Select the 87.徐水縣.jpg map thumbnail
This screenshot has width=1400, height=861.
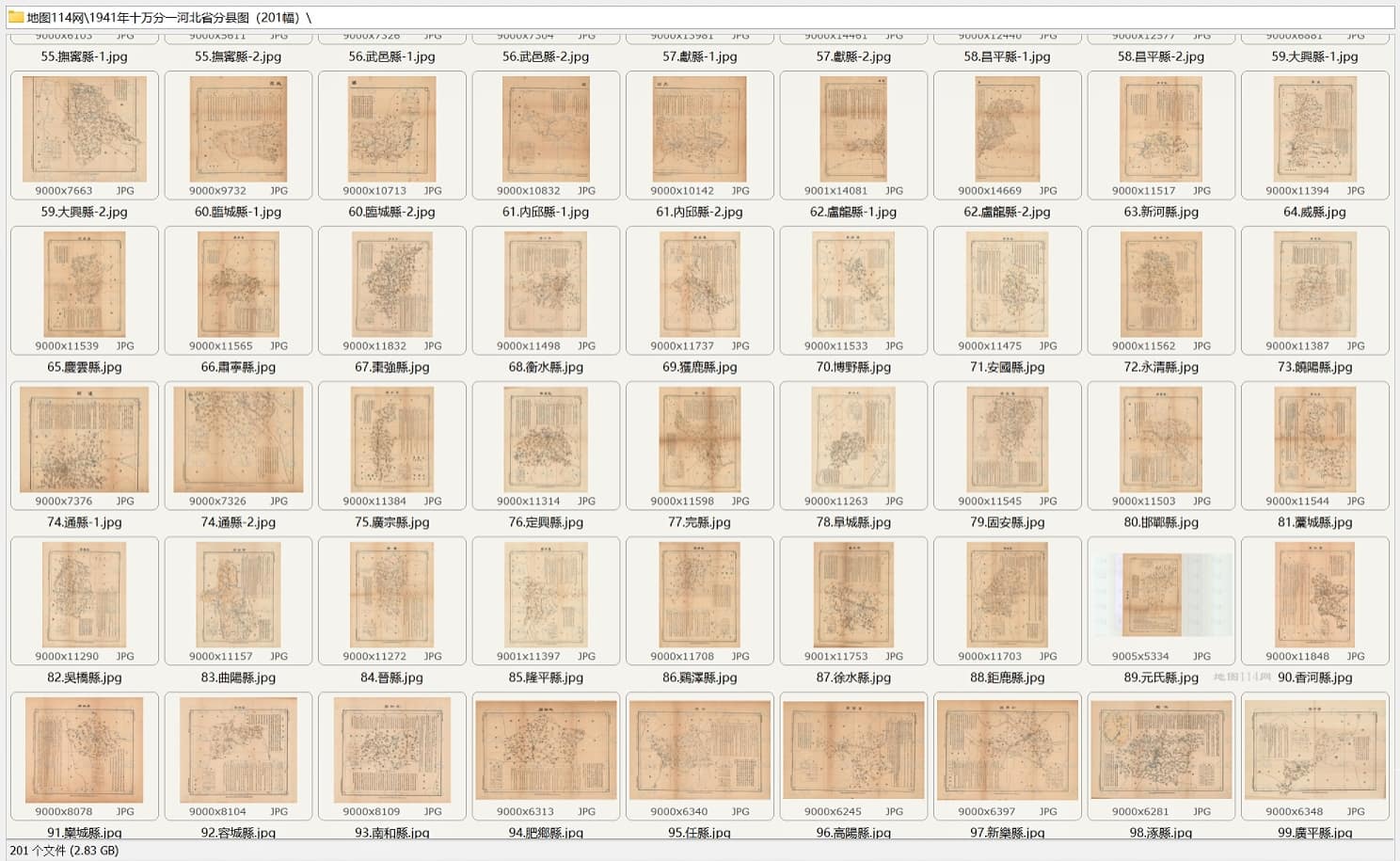[853, 596]
